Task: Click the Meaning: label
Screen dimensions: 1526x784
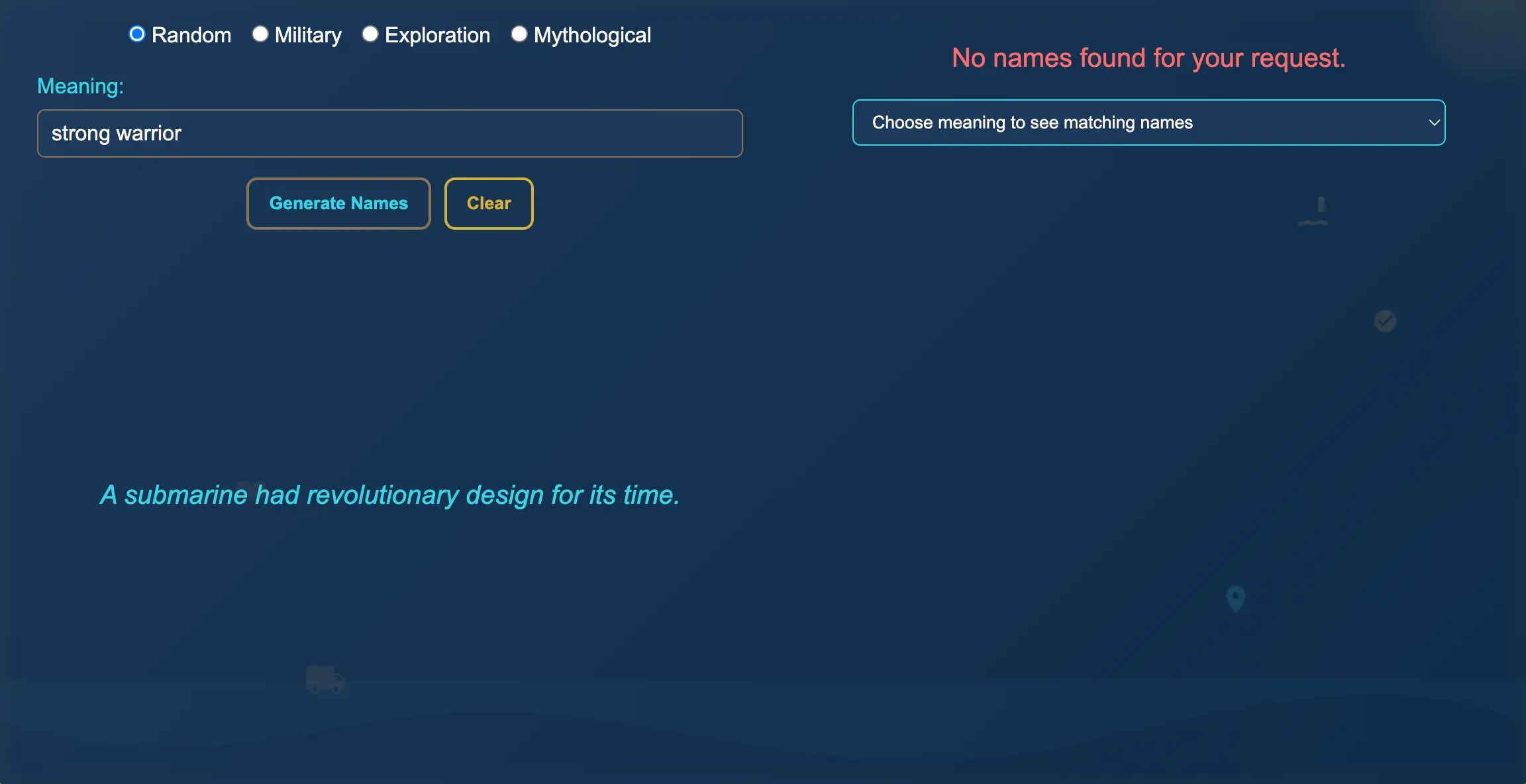Action: click(81, 85)
